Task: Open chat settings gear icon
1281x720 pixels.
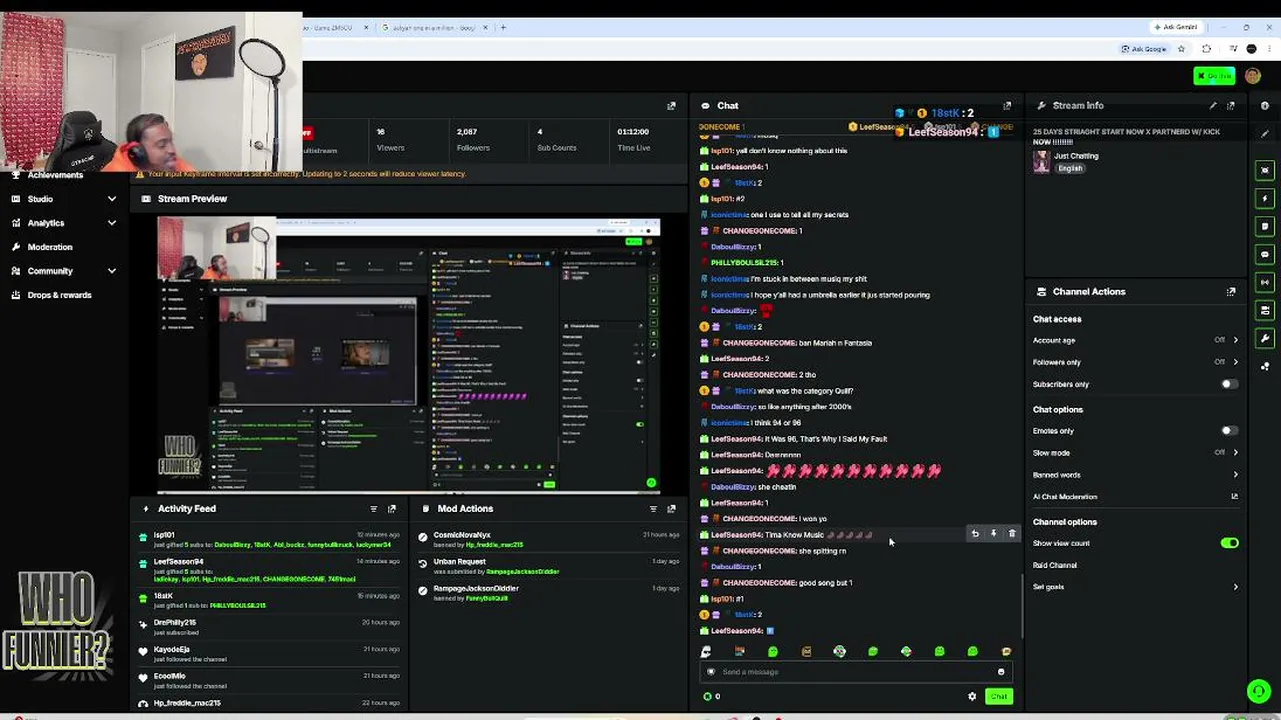Action: click(972, 696)
